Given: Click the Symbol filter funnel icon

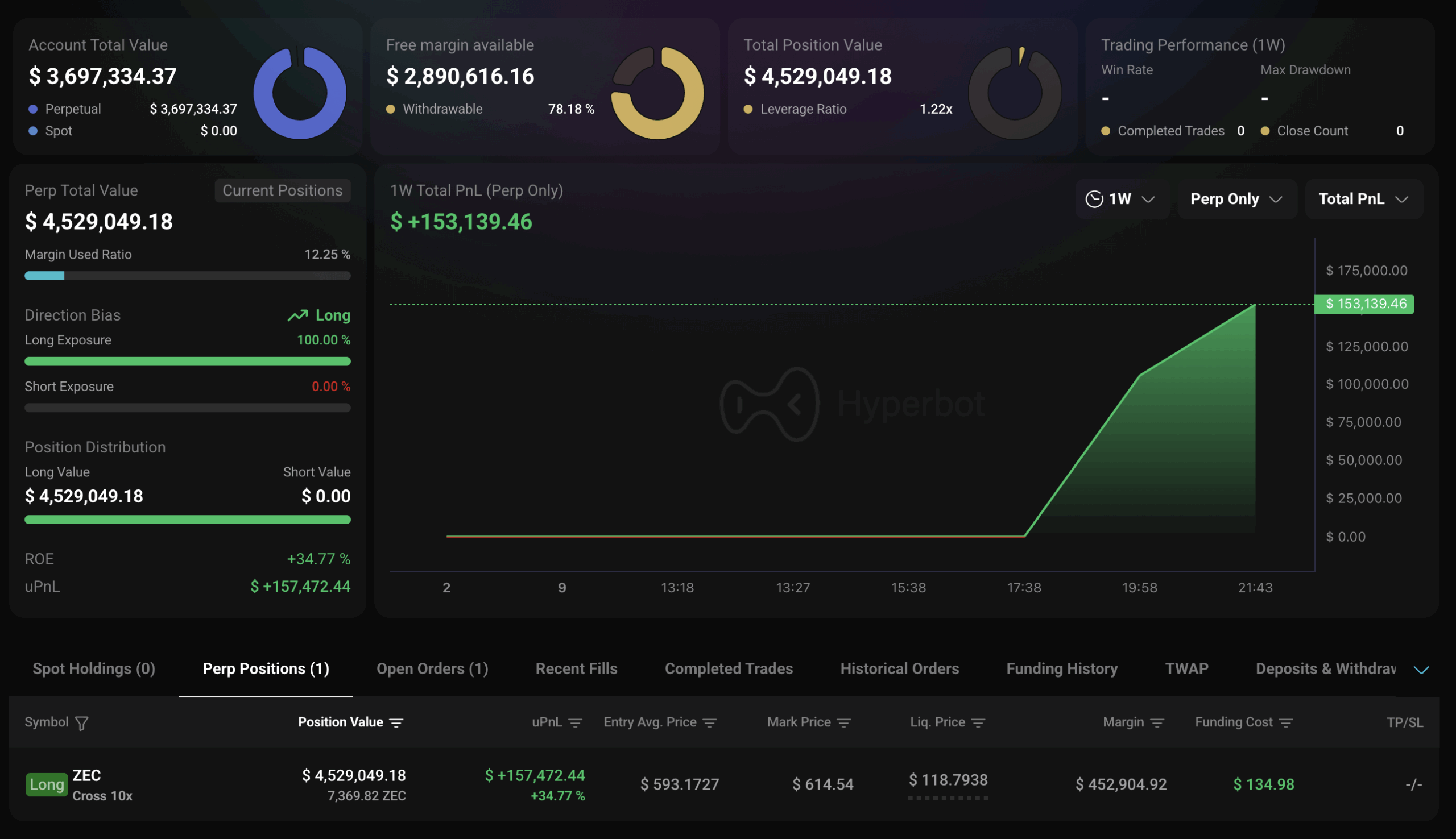Looking at the screenshot, I should click(82, 722).
